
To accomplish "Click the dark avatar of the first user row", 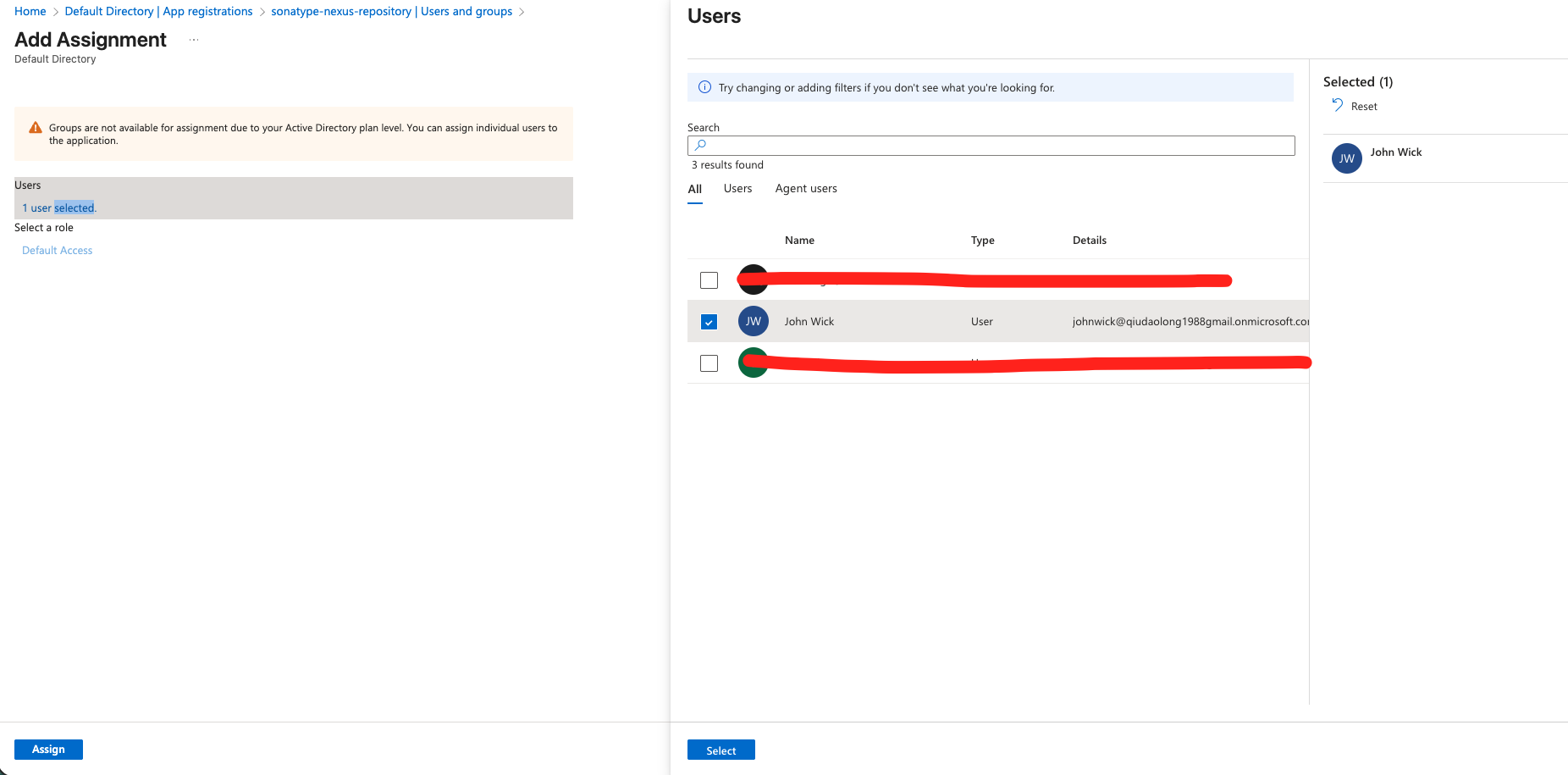I will (753, 280).
